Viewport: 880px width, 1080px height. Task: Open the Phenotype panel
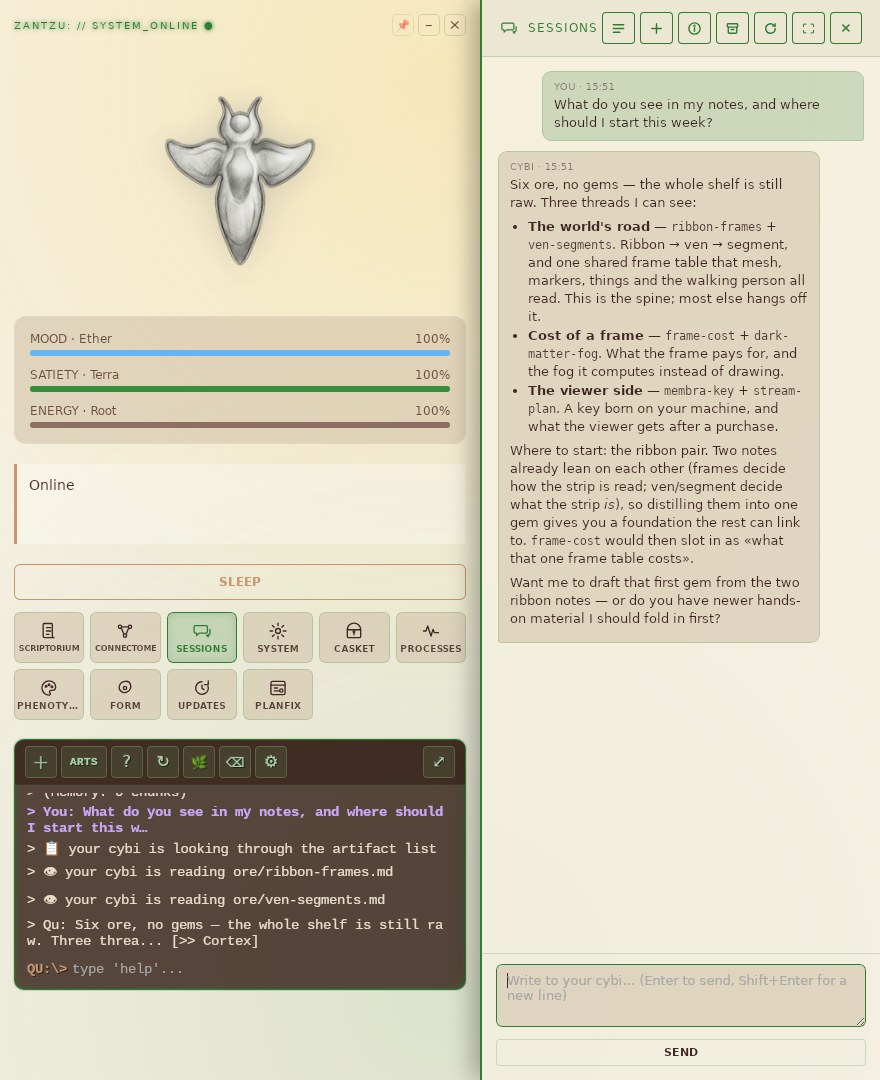point(49,694)
